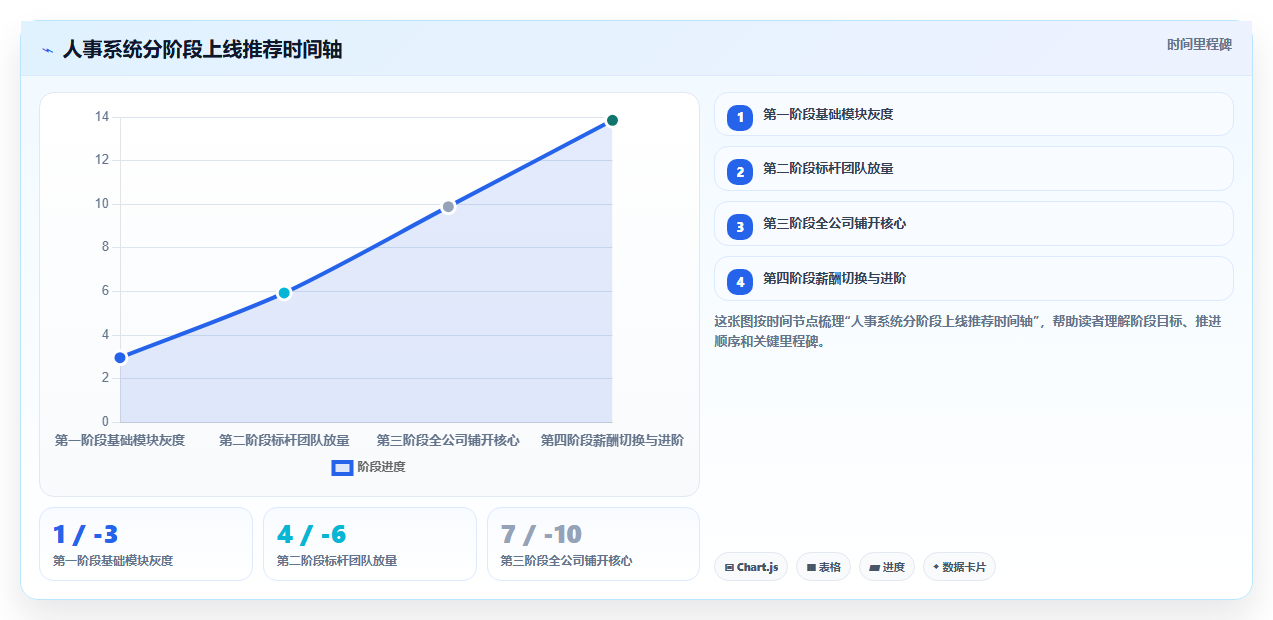Open the 7 / -10 data card
Screen dimensions: 1273x620
click(x=593, y=544)
